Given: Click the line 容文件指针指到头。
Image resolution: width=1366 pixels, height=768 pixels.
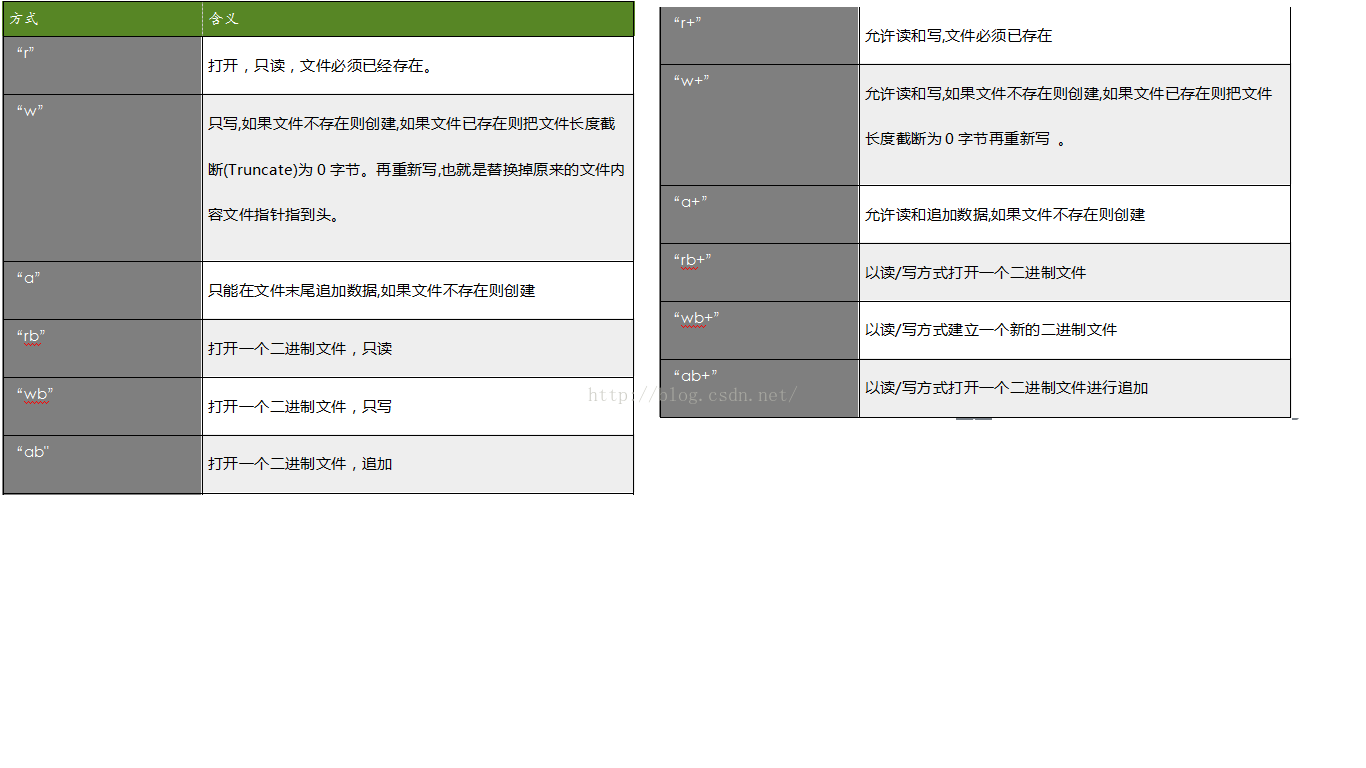Looking at the screenshot, I should [x=273, y=215].
